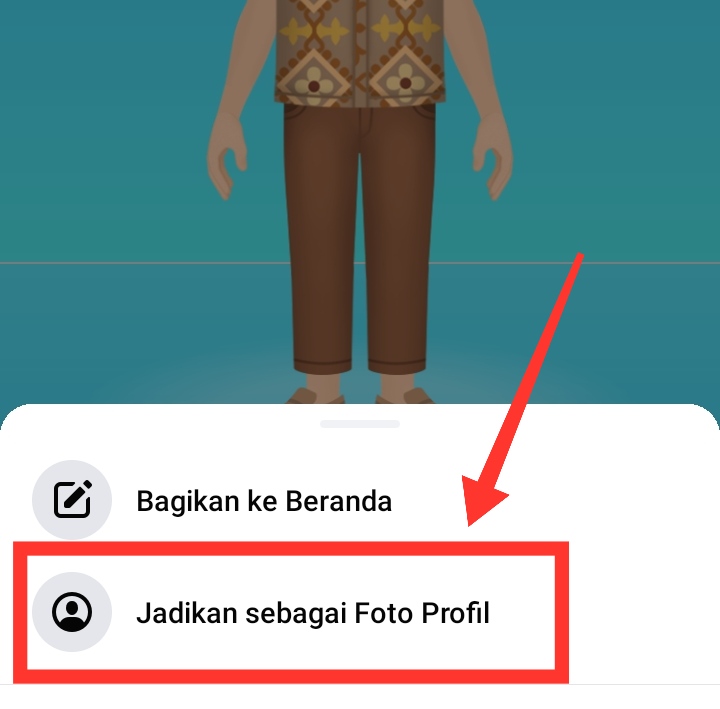The height and width of the screenshot is (709, 720).
Task: Tap the profile person silhouette icon
Action: (x=72, y=612)
